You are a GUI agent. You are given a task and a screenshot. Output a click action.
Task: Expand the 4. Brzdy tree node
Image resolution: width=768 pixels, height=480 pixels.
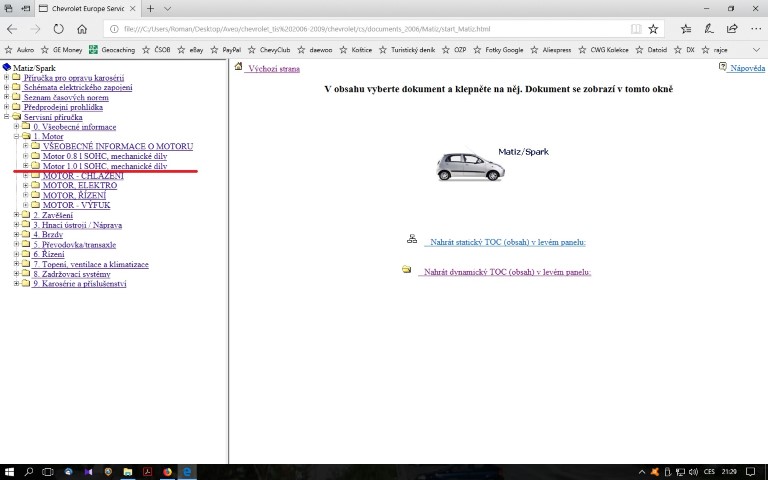pyautogui.click(x=16, y=235)
